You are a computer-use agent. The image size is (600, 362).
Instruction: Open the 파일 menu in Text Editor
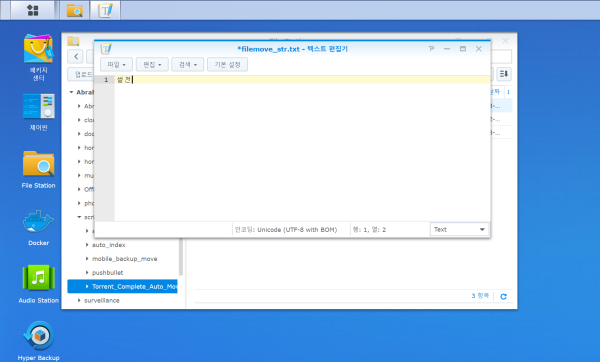(116, 64)
